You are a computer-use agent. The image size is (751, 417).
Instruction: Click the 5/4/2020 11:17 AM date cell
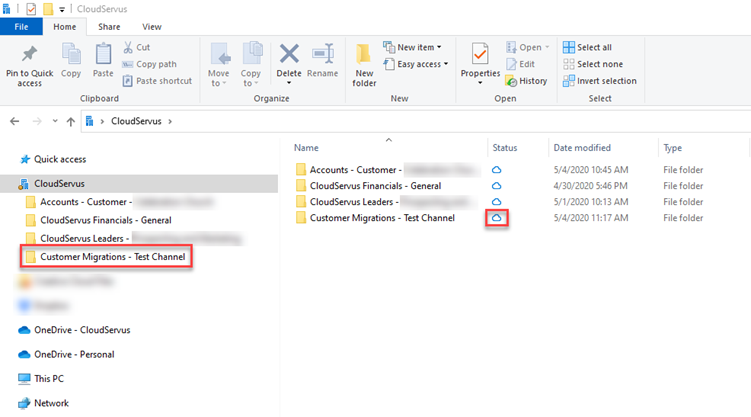591,218
